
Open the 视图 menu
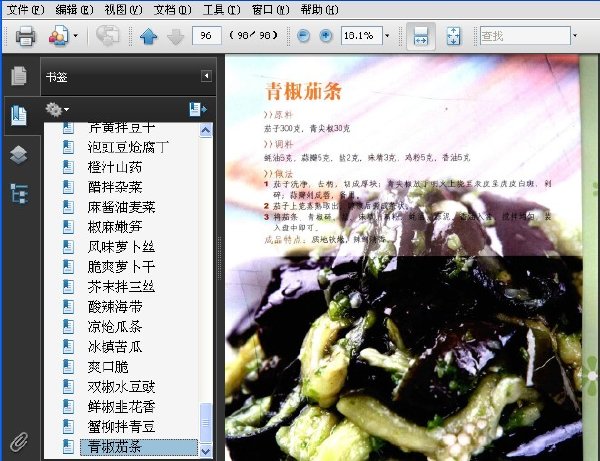(123, 9)
